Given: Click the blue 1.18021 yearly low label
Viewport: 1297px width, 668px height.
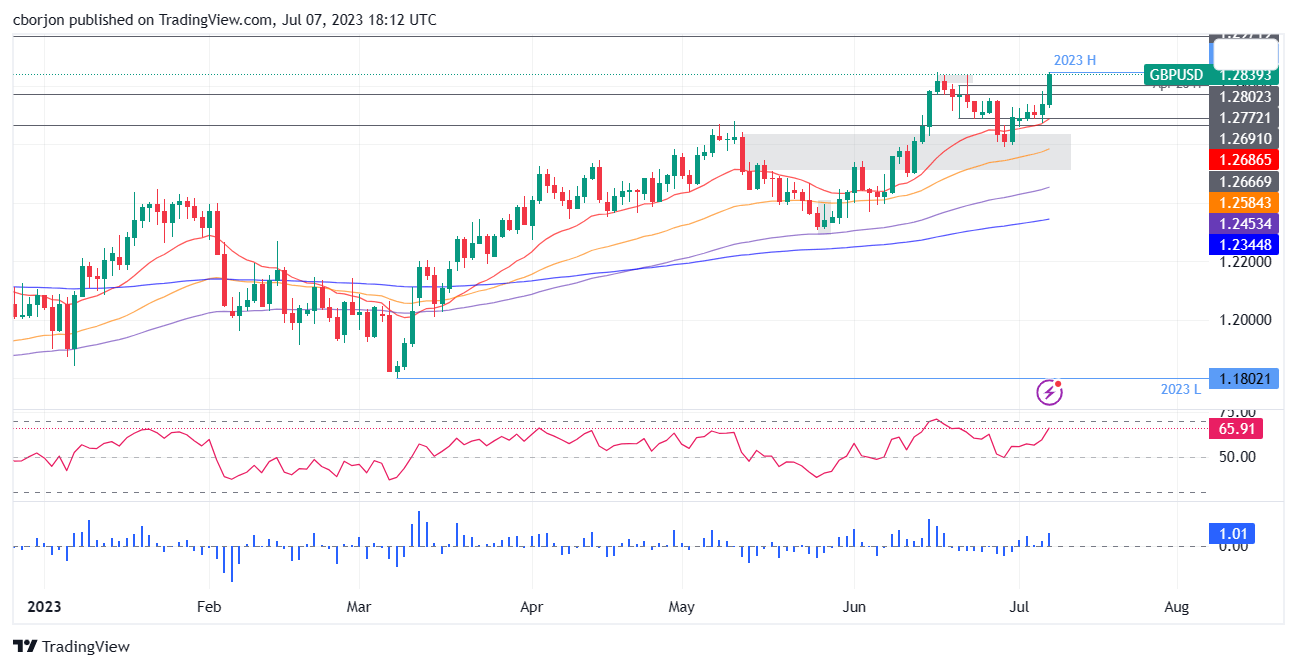Looking at the screenshot, I should click(x=1243, y=378).
